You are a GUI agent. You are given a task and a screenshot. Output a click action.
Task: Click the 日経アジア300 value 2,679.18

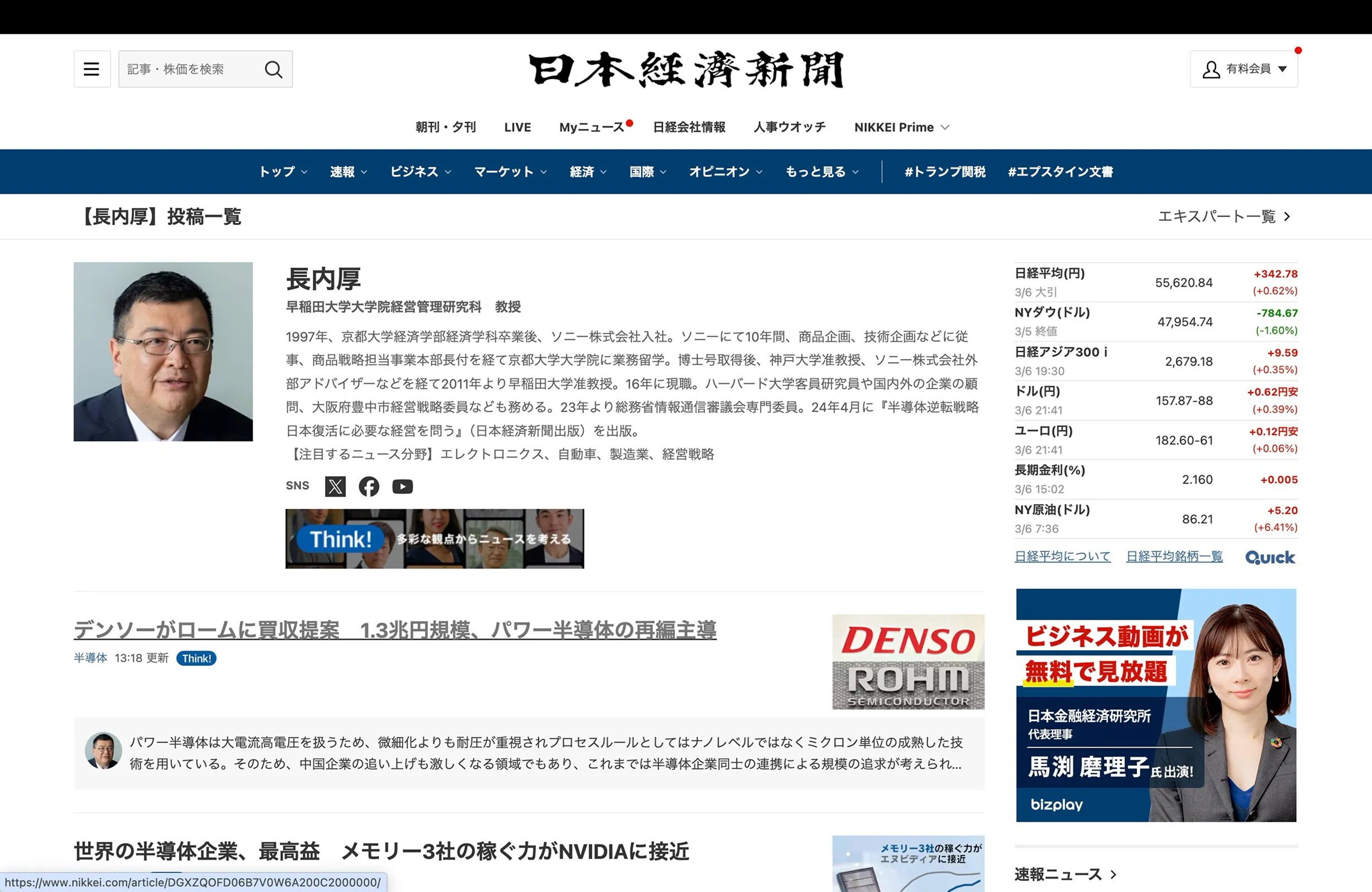click(1189, 361)
